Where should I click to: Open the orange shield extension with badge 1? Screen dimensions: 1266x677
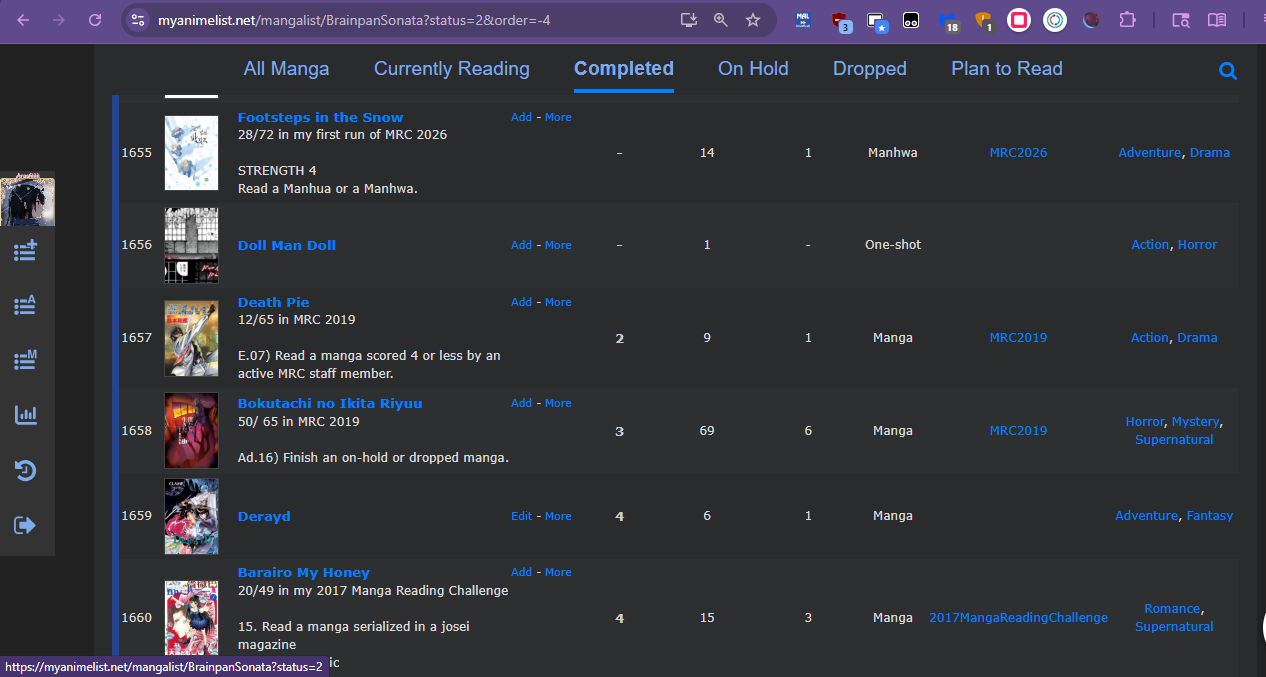tap(983, 21)
